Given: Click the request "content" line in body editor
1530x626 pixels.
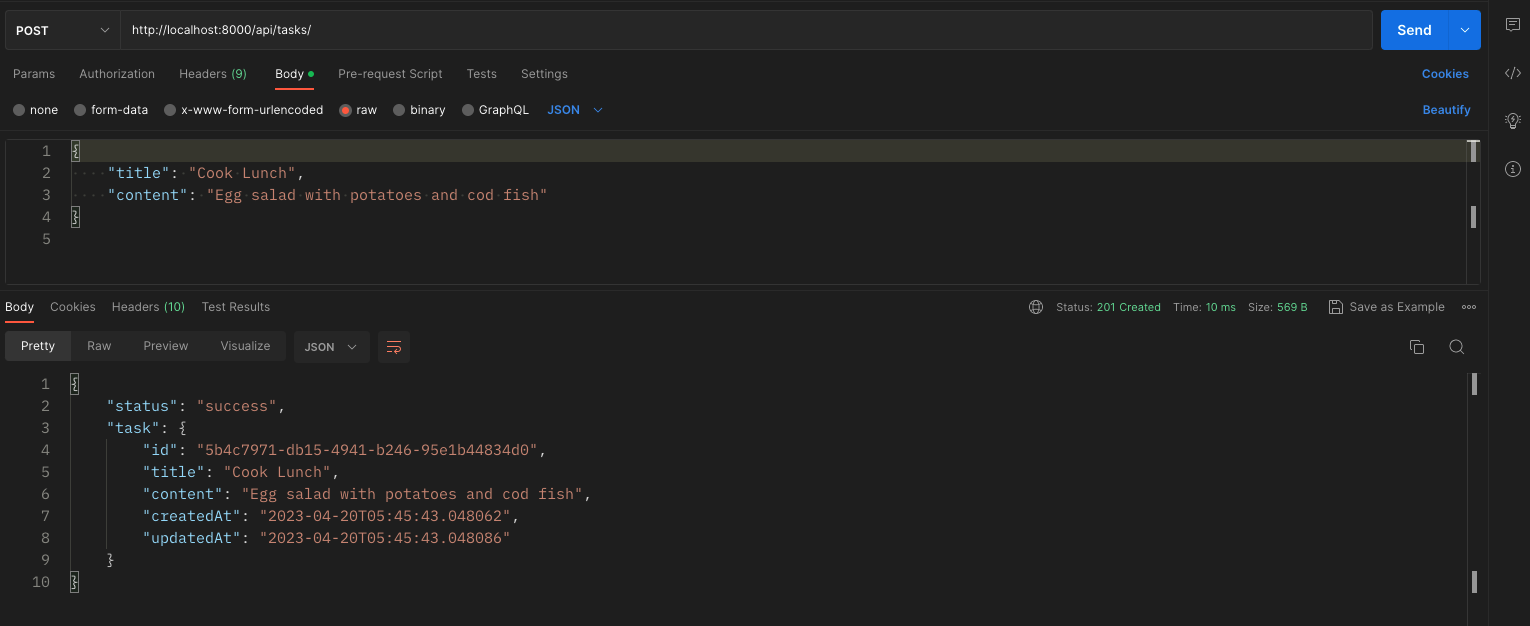Looking at the screenshot, I should pyautogui.click(x=327, y=195).
